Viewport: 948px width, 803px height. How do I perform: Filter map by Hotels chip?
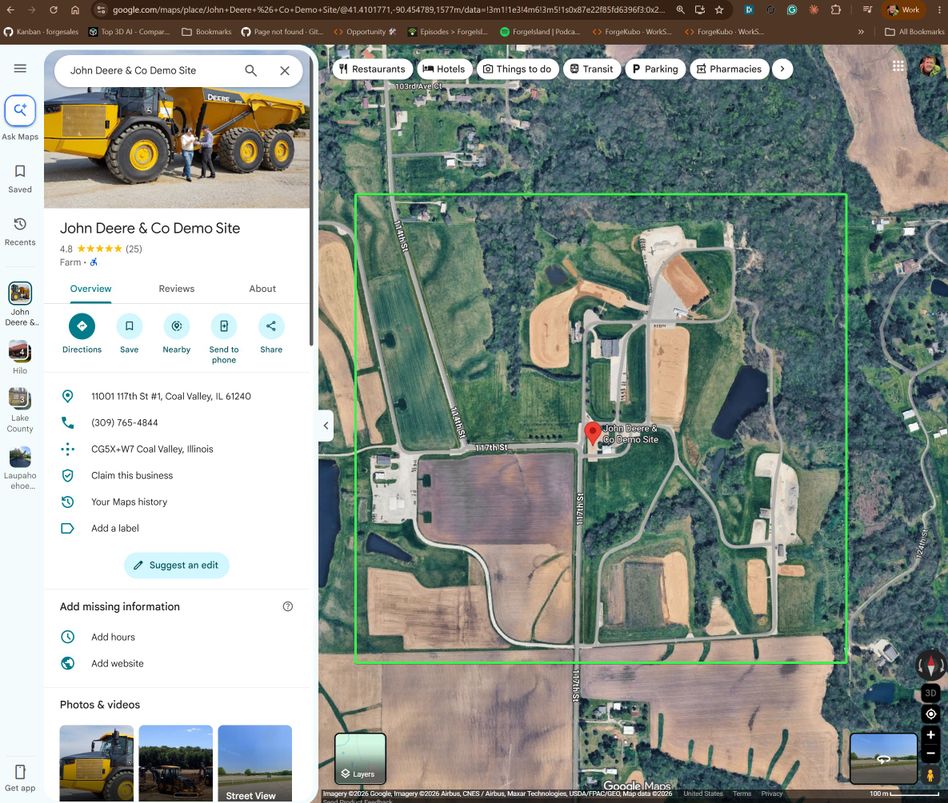click(x=444, y=69)
